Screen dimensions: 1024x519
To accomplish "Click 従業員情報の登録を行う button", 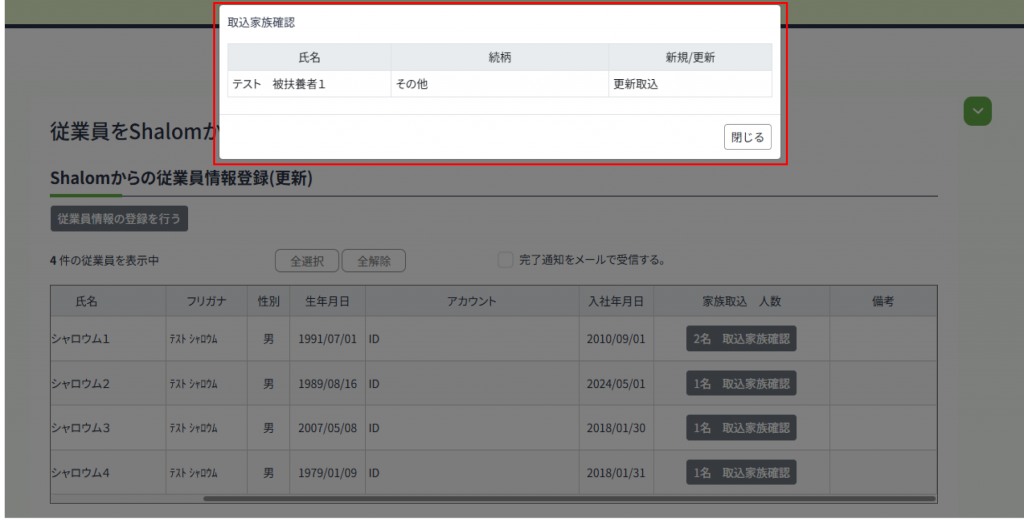I will [x=119, y=219].
